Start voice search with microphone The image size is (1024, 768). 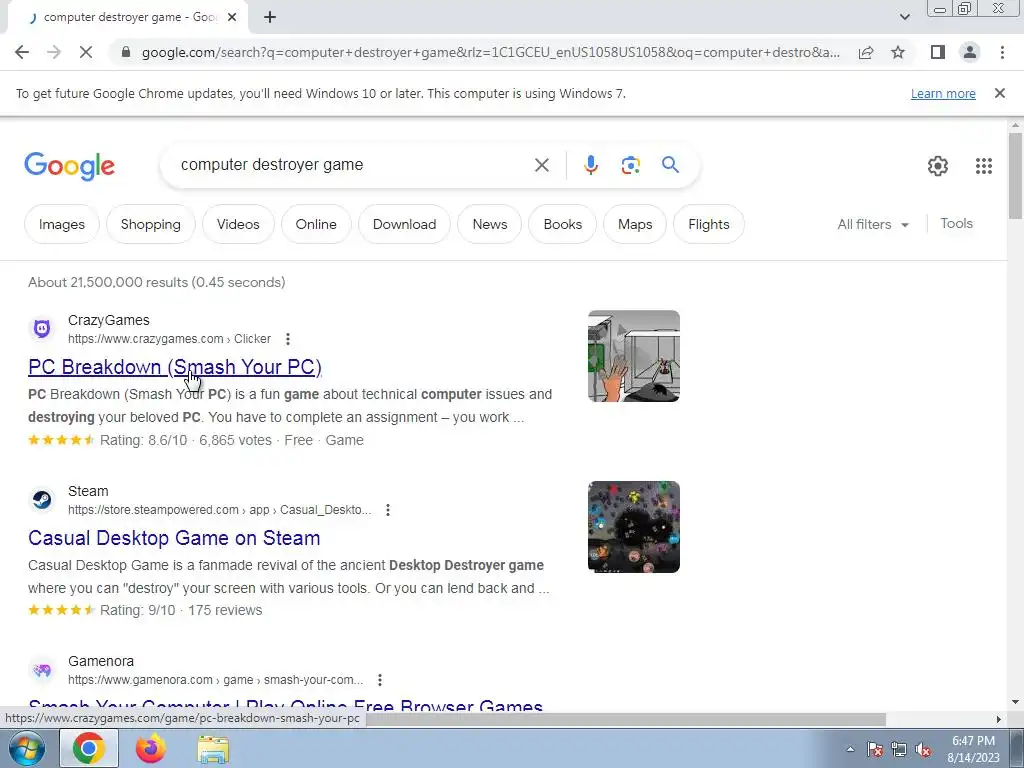pos(590,165)
